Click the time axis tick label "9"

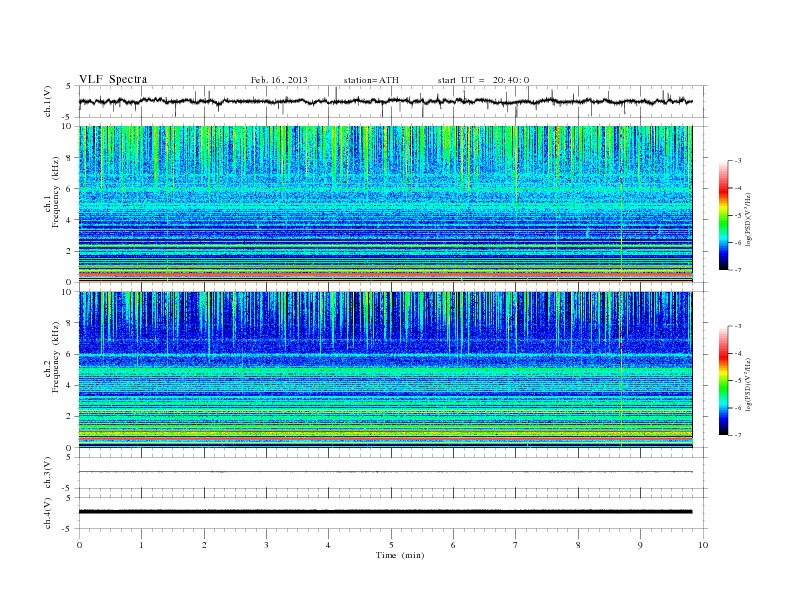click(640, 545)
